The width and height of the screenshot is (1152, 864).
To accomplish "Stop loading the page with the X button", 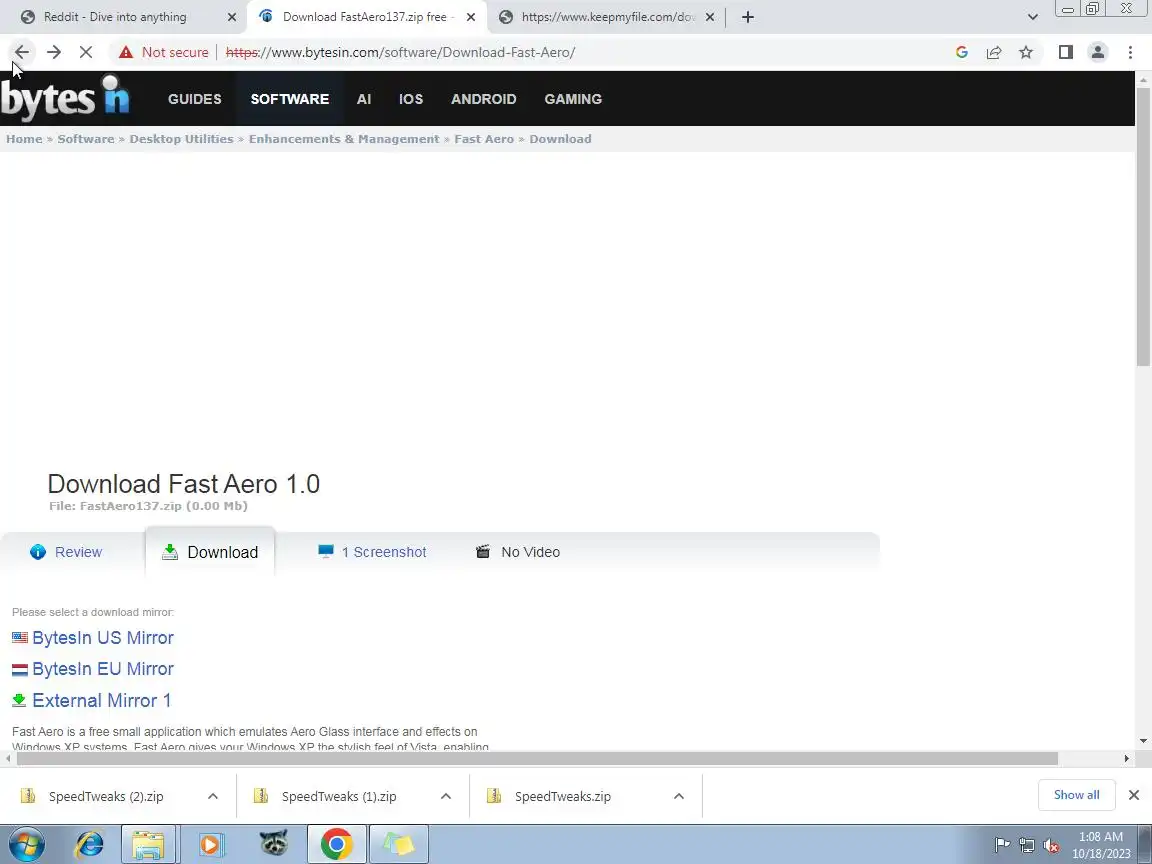I will [85, 52].
